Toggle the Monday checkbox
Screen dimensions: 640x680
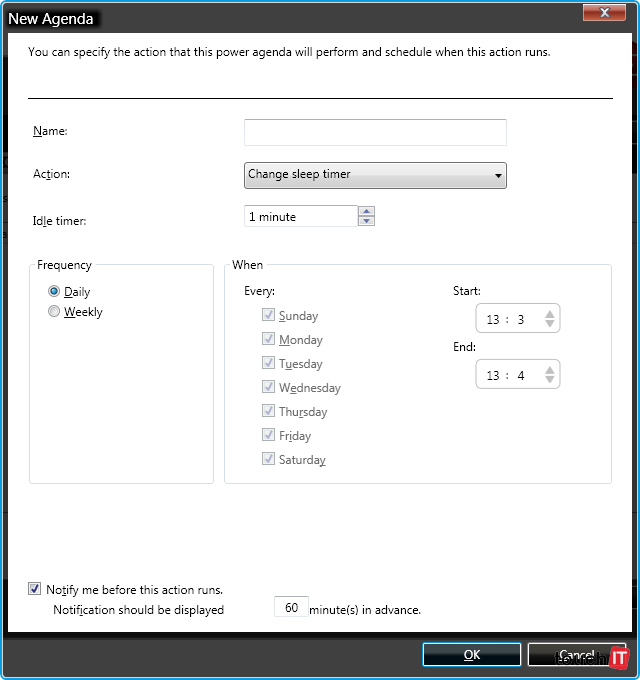268,339
